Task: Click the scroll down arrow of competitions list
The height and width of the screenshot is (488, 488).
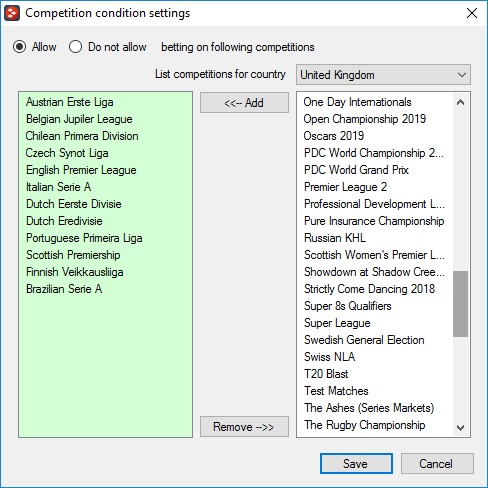Action: click(460, 427)
